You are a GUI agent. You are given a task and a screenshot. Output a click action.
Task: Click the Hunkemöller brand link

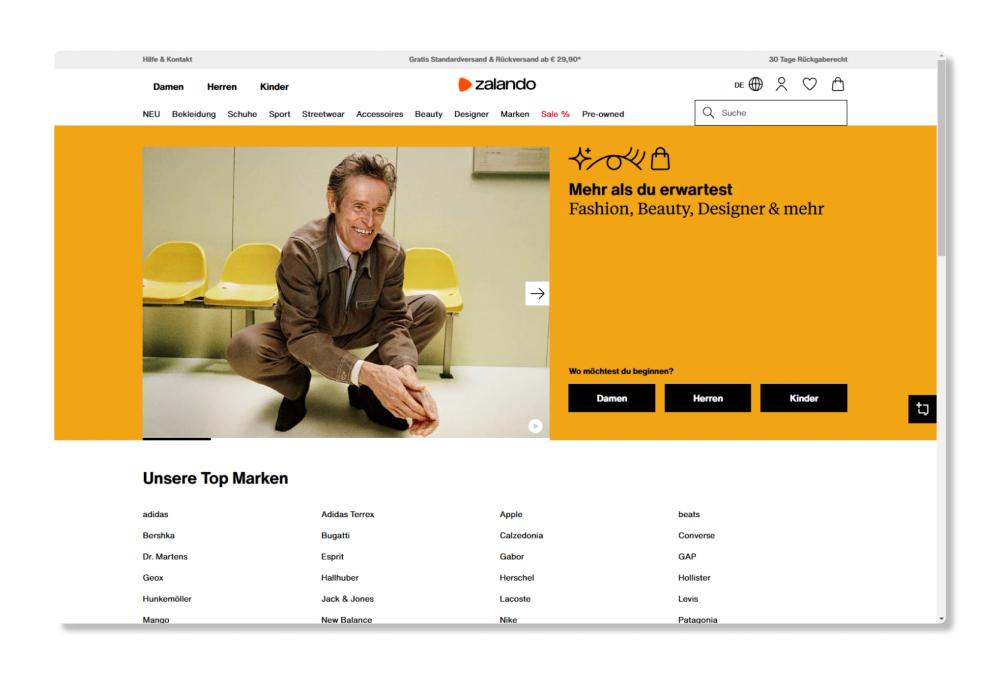pos(167,598)
